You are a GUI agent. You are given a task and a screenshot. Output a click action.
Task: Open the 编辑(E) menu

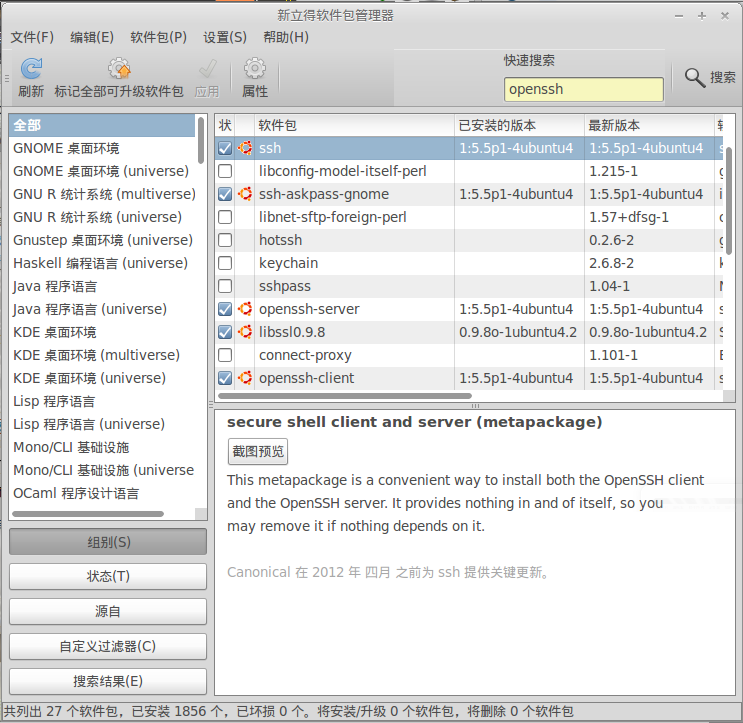click(92, 37)
